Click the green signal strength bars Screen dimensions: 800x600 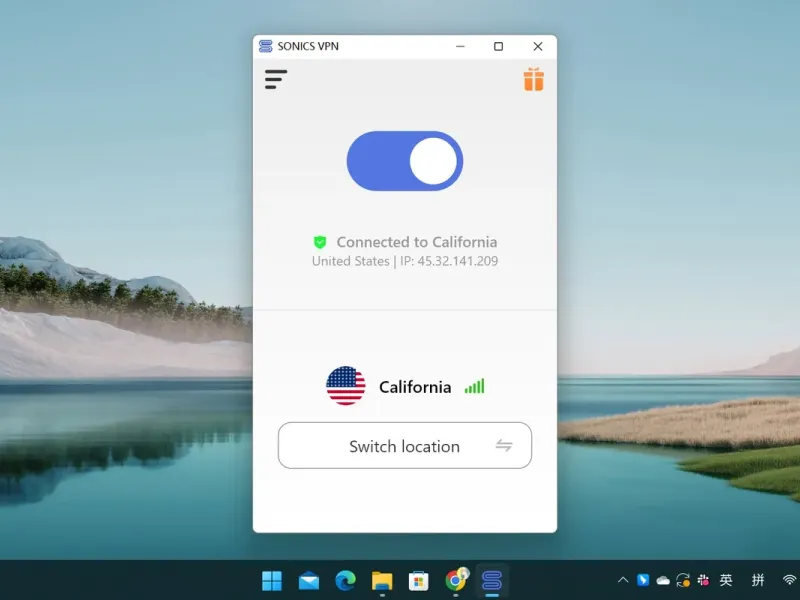click(474, 386)
